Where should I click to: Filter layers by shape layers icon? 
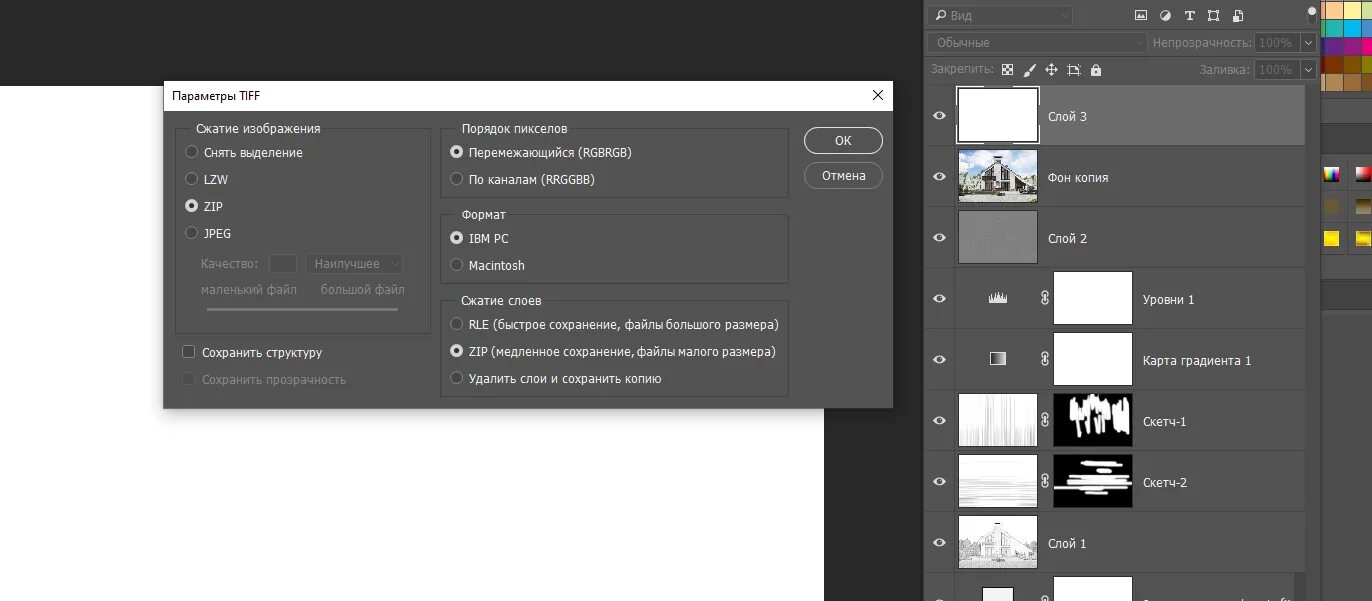point(1214,16)
